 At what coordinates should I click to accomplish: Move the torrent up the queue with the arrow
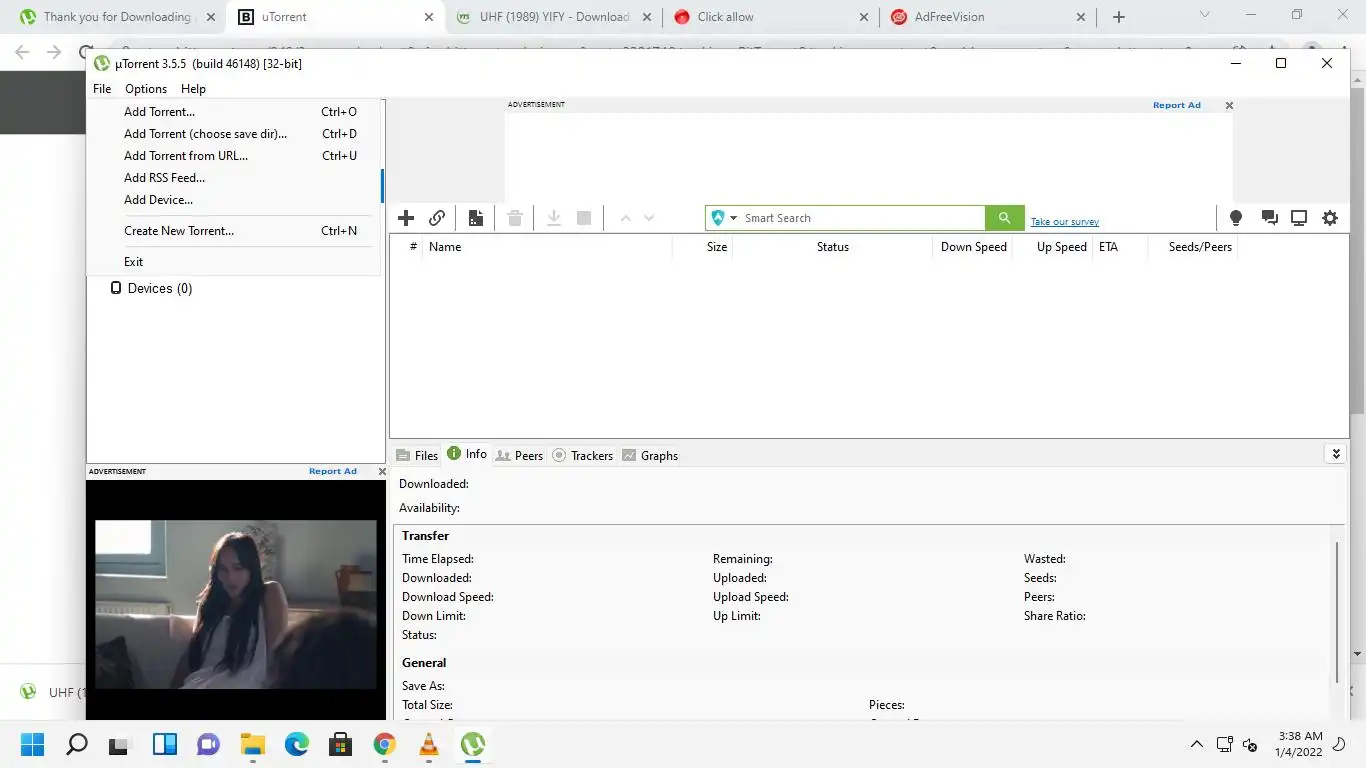click(x=625, y=218)
